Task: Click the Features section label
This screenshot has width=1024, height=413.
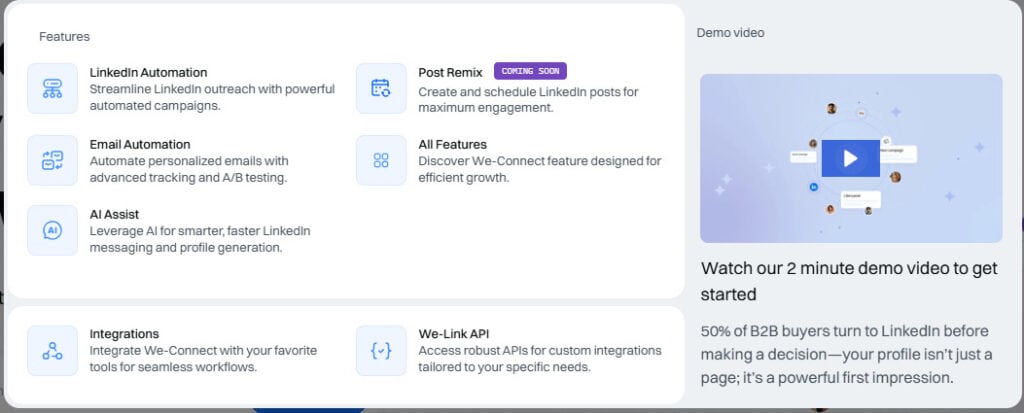Action: tap(64, 37)
